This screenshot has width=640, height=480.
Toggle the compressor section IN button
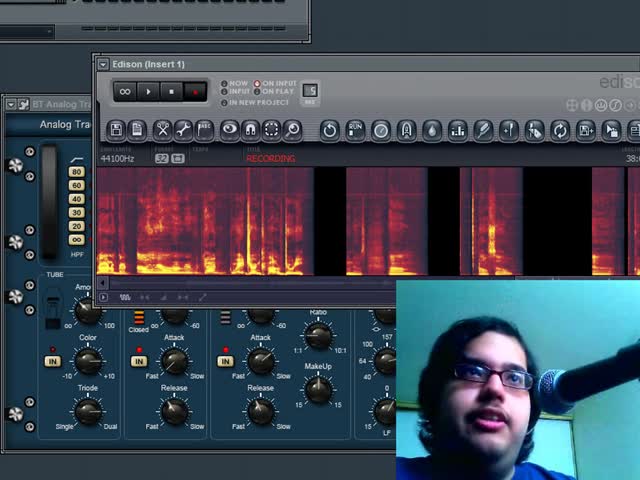pyautogui.click(x=225, y=362)
